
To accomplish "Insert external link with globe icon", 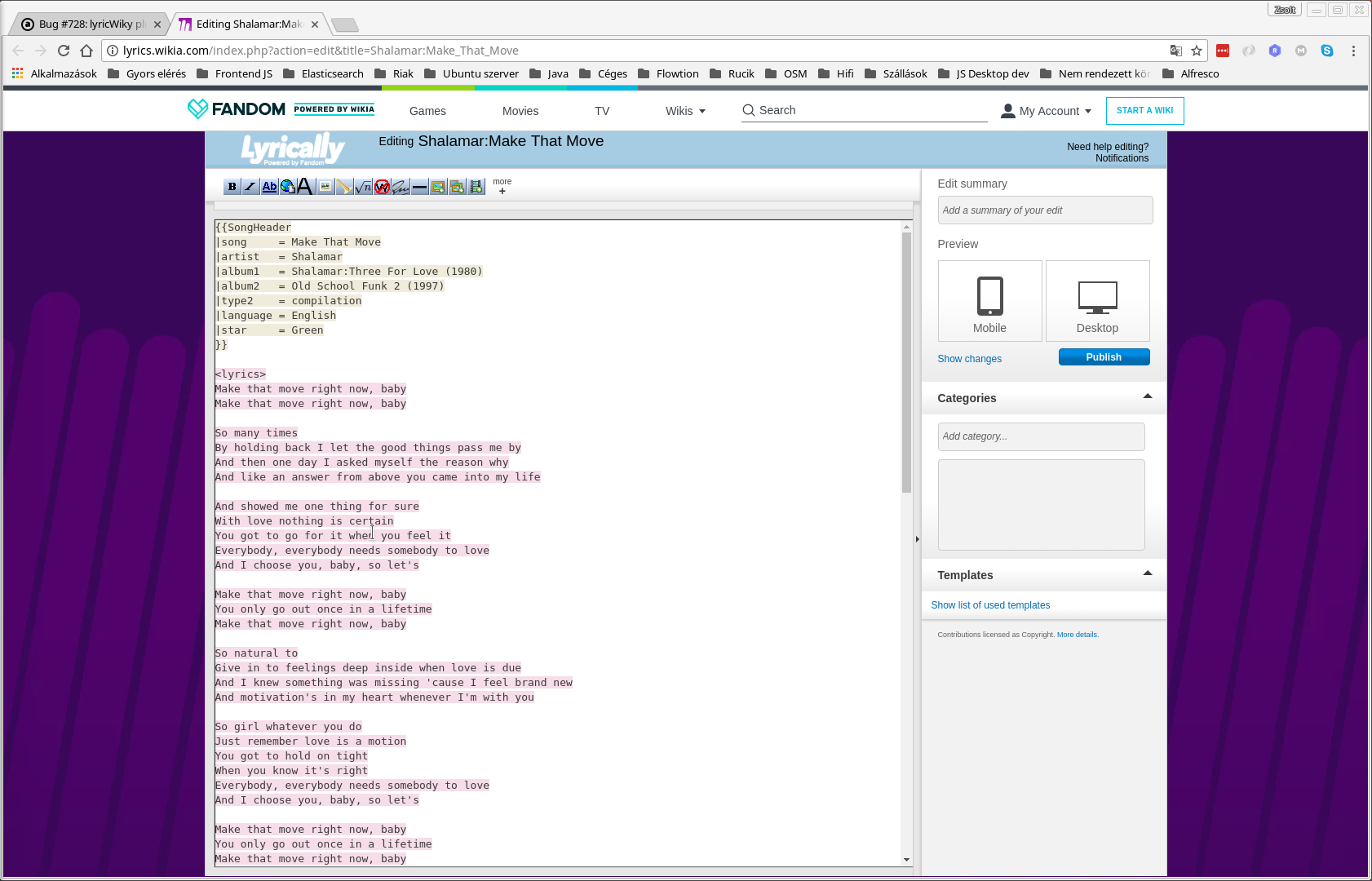I will (x=288, y=187).
